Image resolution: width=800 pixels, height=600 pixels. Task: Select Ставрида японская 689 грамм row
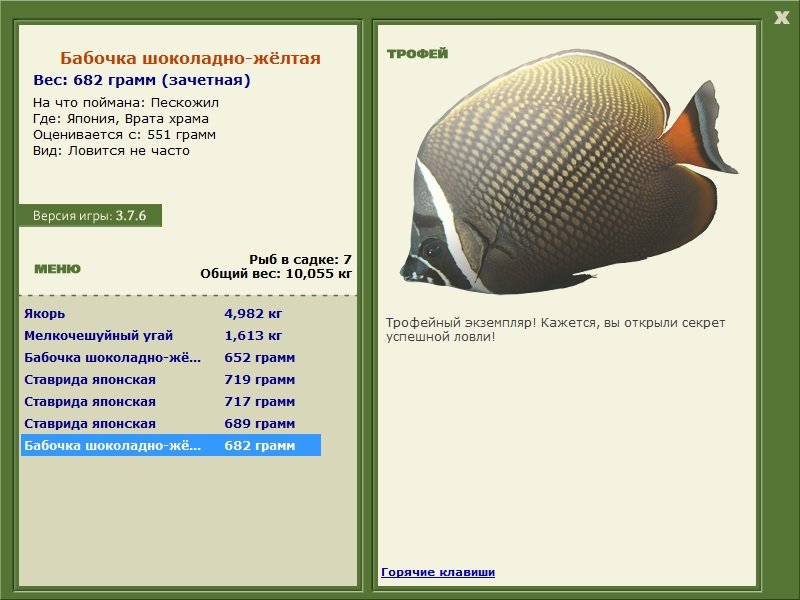[x=170, y=423]
